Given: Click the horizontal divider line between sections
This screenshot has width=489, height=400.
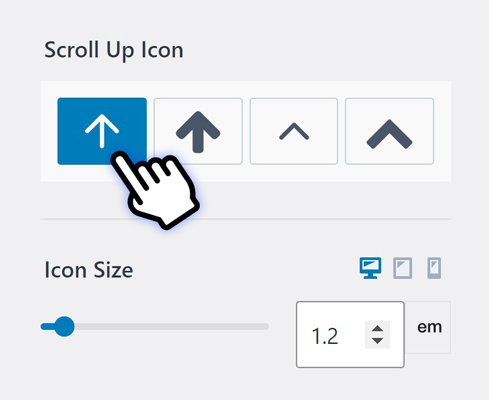Looking at the screenshot, I should coord(246,219).
